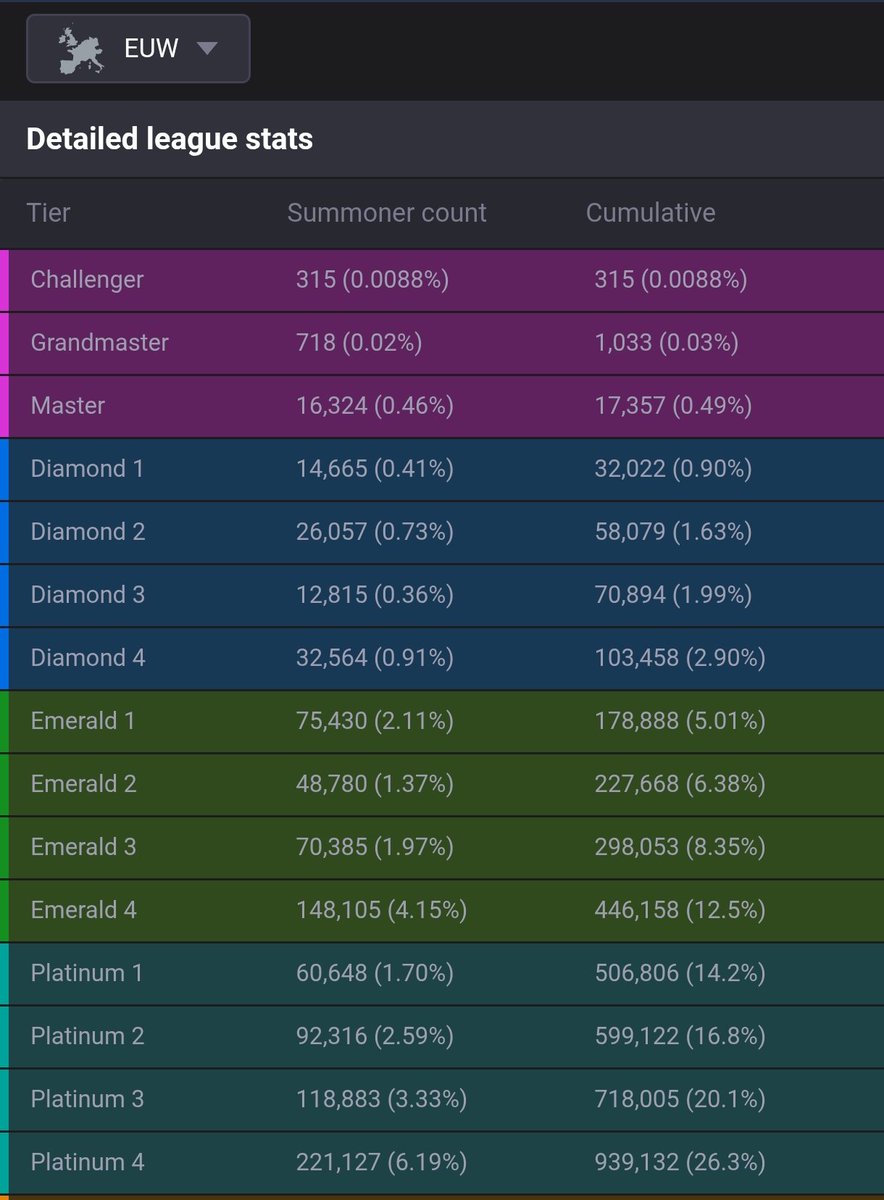Select the Emerald 2 row label

pyautogui.click(x=84, y=784)
